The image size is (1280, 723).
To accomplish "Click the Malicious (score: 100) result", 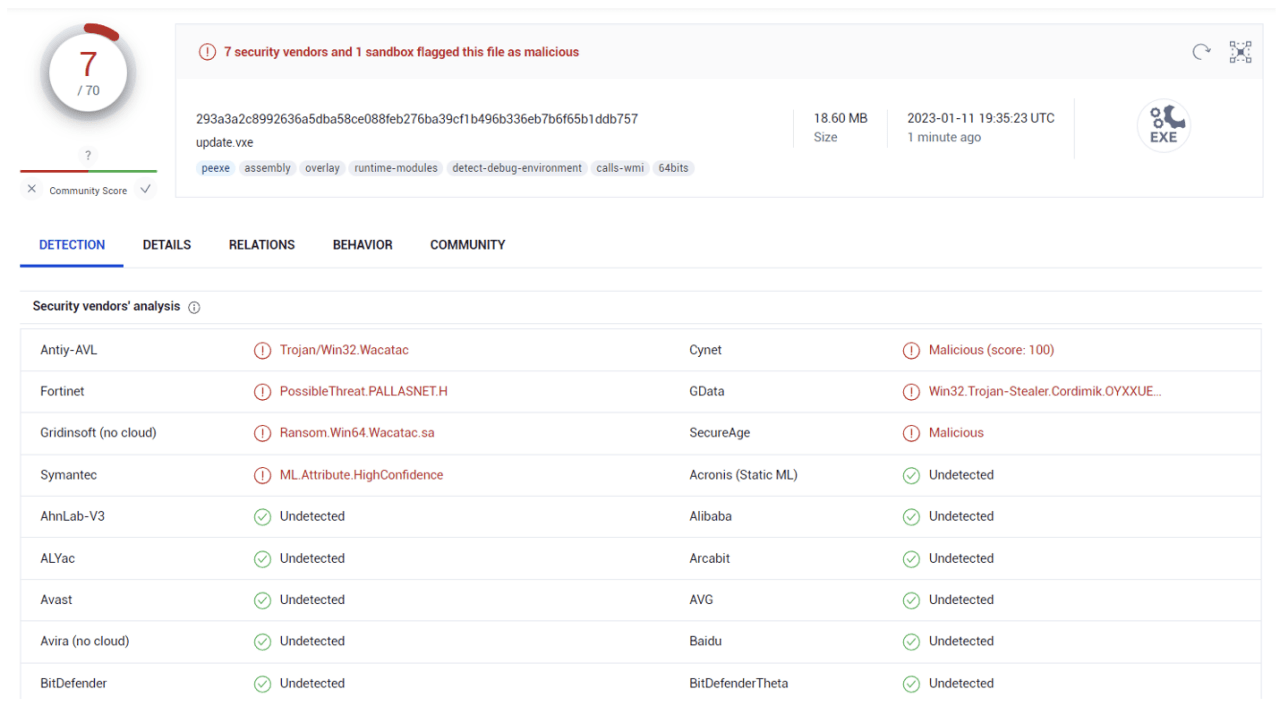I will 991,350.
